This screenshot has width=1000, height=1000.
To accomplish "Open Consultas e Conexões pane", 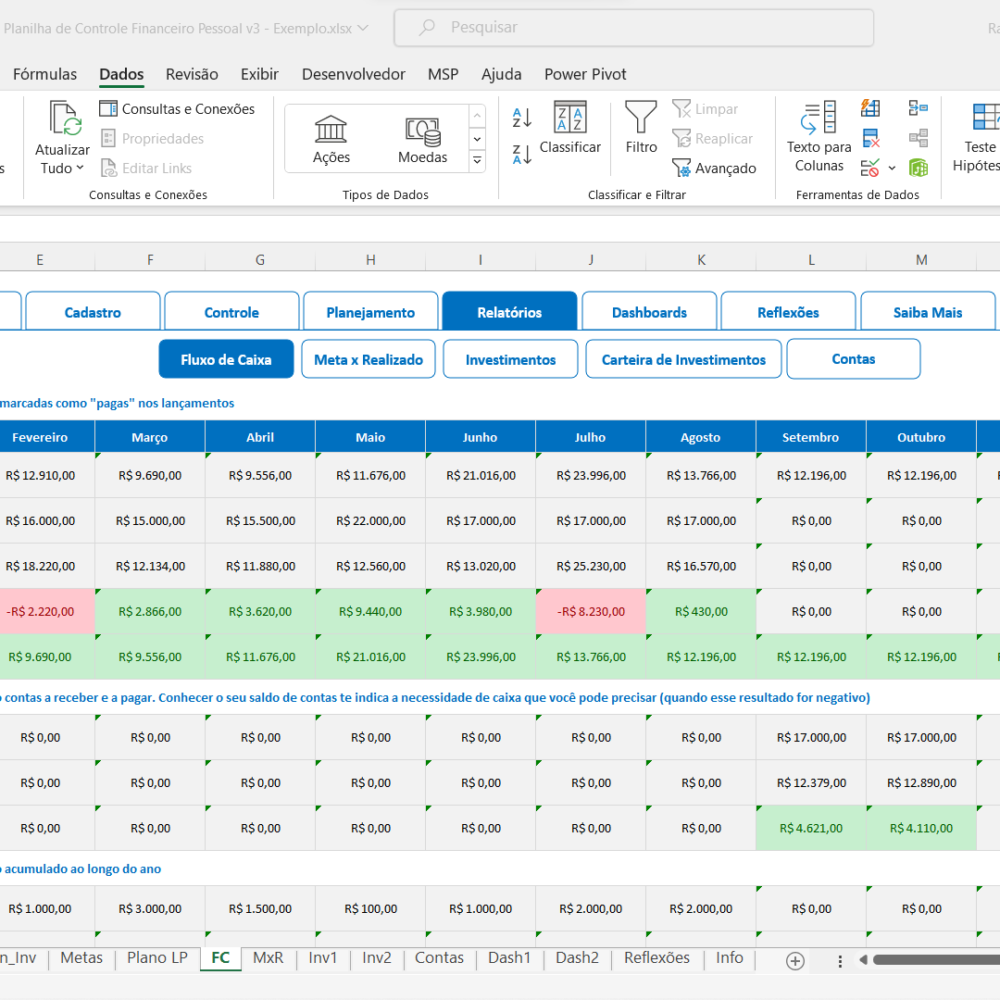I will (177, 109).
